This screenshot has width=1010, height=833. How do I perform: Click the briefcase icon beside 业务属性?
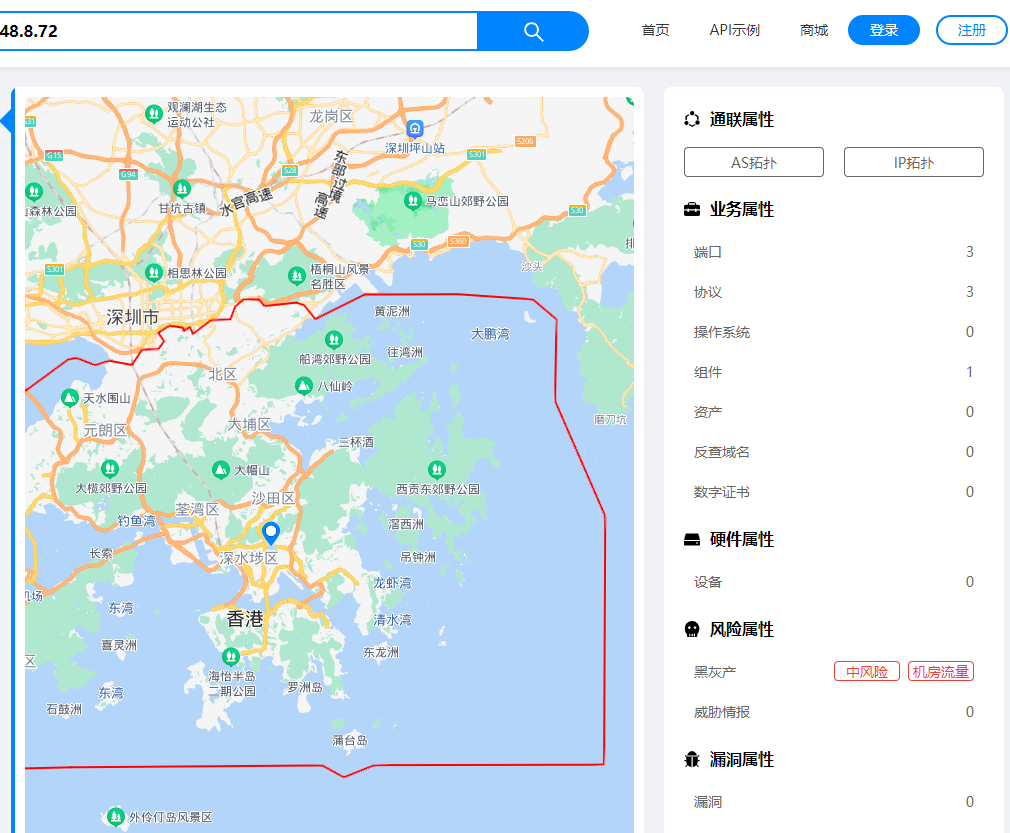(690, 210)
